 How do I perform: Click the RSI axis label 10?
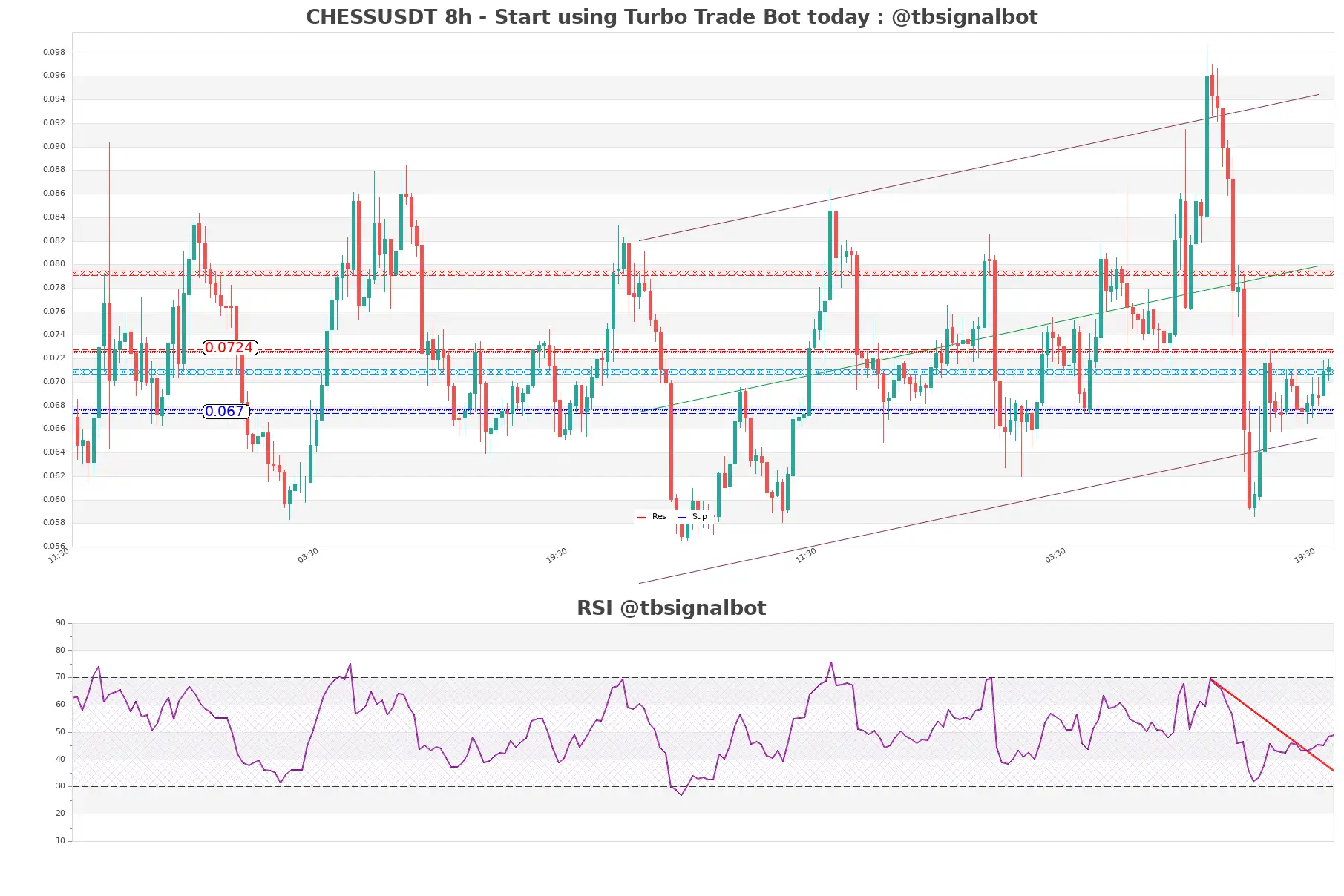(x=60, y=840)
